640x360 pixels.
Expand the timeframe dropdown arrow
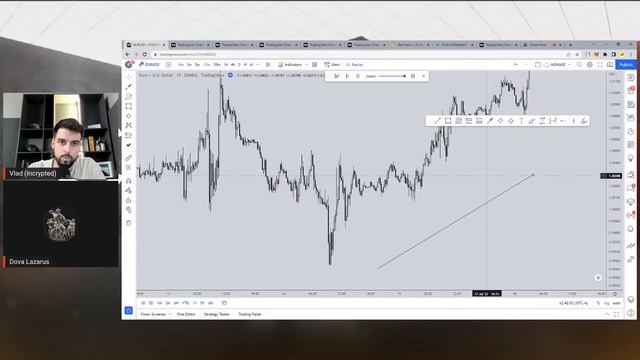258,64
